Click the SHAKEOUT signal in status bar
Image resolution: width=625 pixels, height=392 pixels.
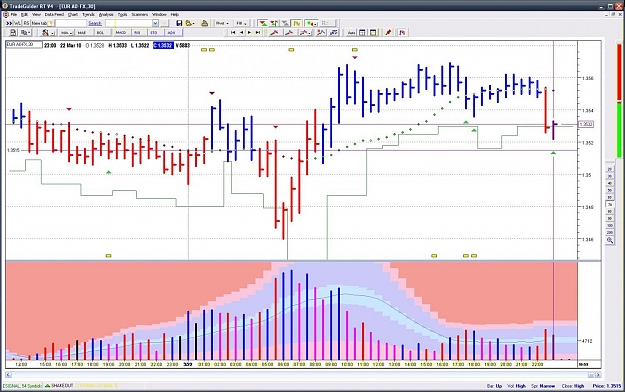59,386
